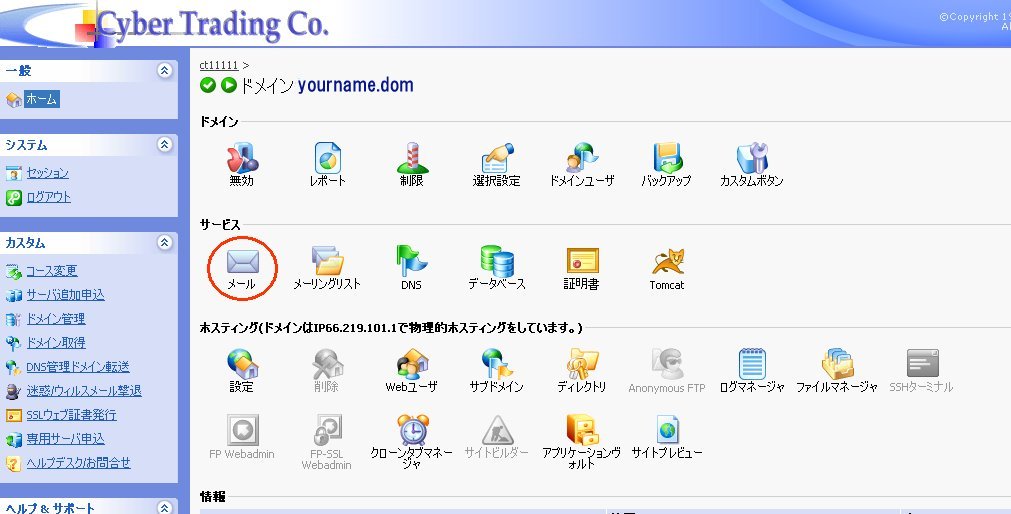Viewport: 1011px width, 514px height.
Task: Collapse the カスタム sidebar section
Action: [164, 243]
